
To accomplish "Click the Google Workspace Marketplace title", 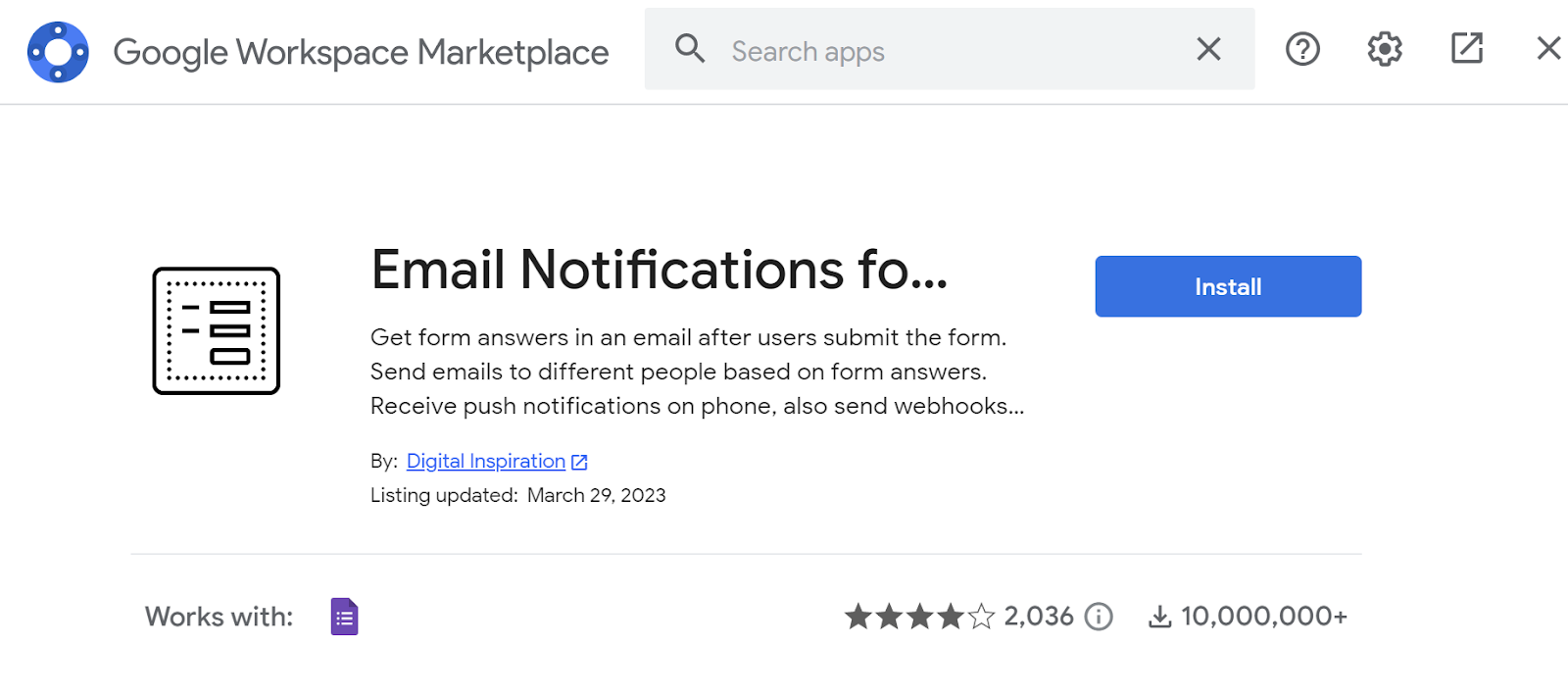I will click(x=361, y=52).
